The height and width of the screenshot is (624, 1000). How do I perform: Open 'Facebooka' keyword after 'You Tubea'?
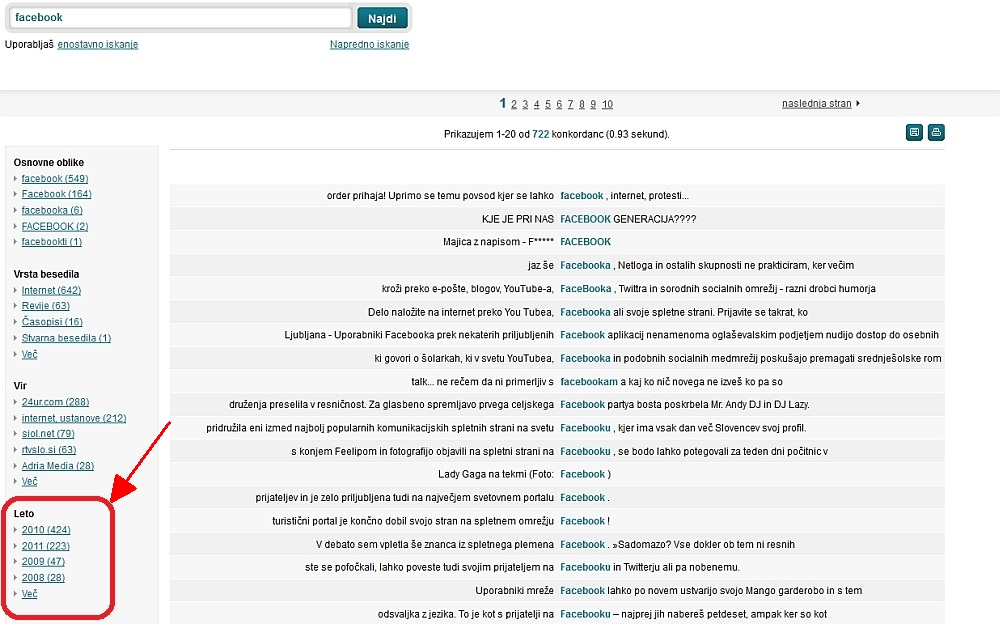[x=585, y=313]
